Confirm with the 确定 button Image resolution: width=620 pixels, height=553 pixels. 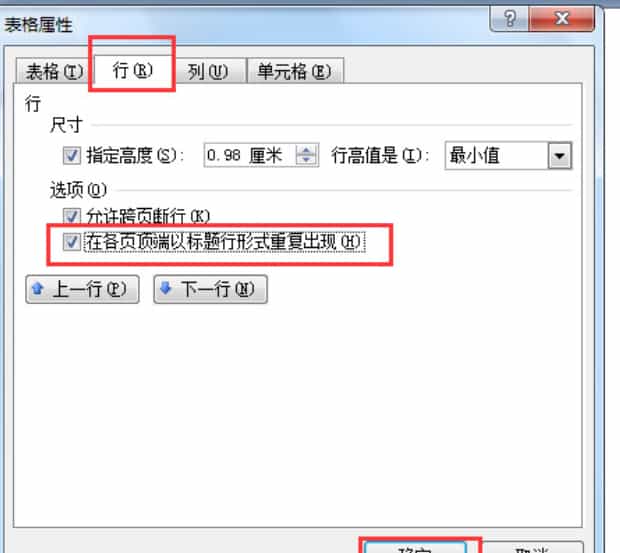point(415,547)
